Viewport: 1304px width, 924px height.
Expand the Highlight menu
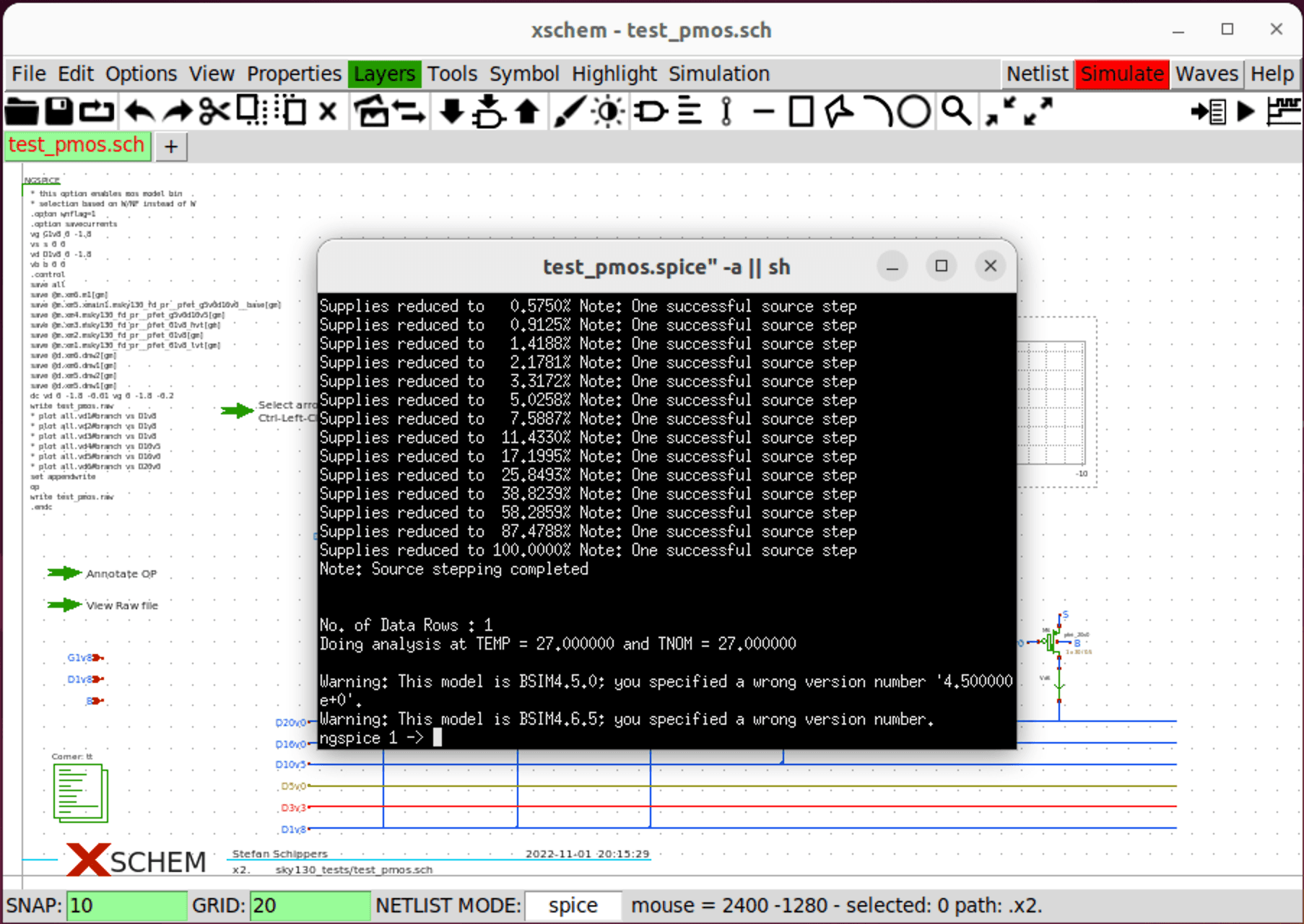(x=614, y=74)
